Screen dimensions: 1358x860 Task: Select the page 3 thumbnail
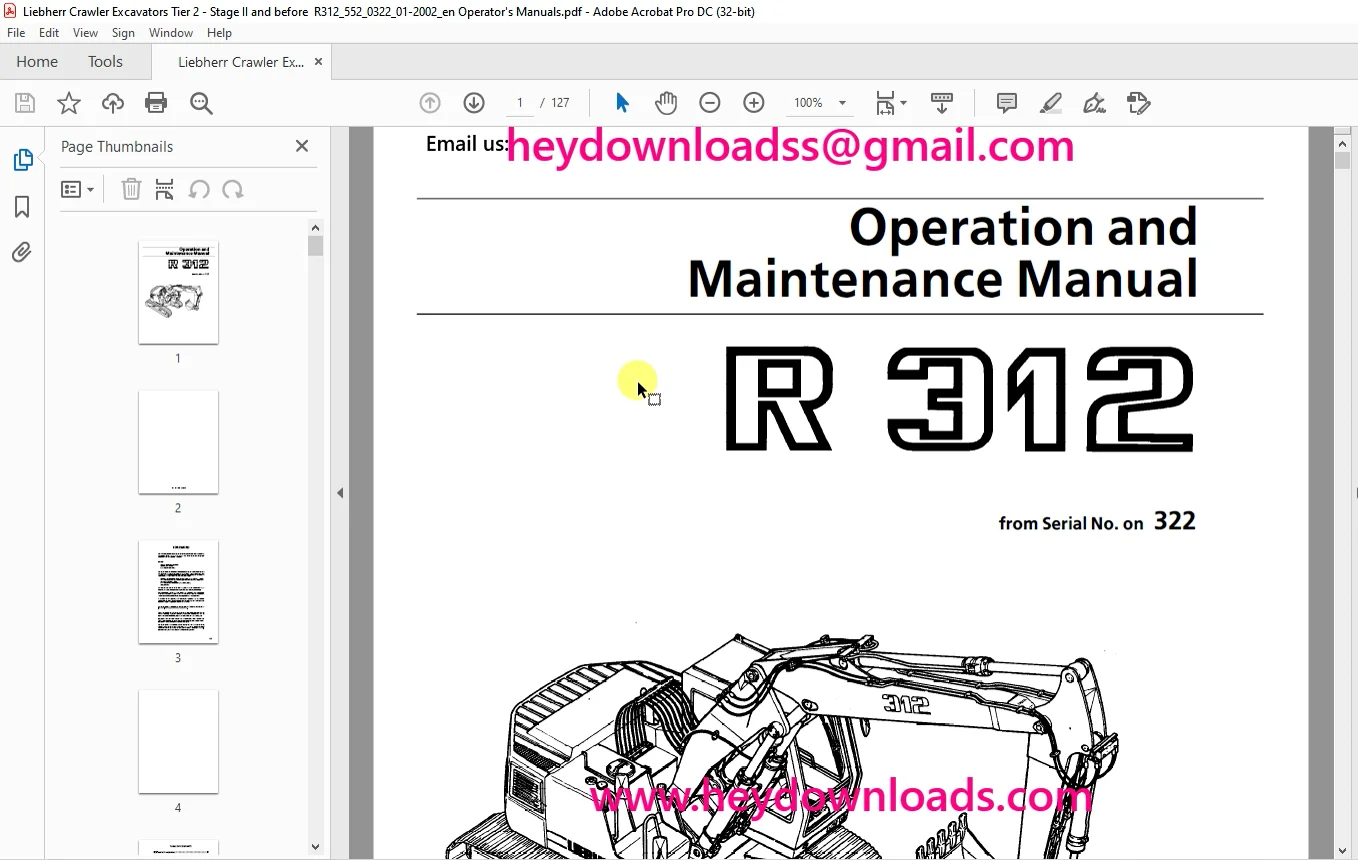point(178,592)
